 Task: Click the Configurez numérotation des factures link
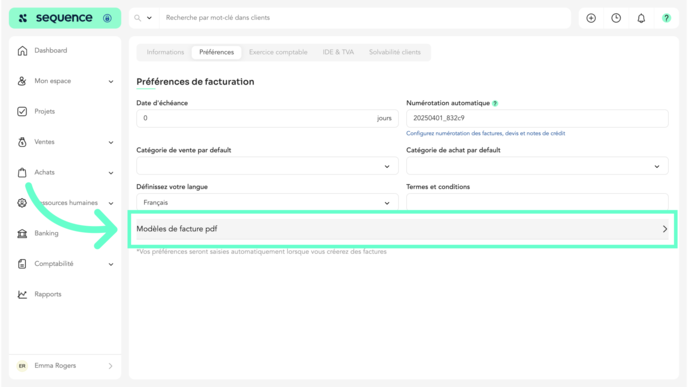click(485, 133)
